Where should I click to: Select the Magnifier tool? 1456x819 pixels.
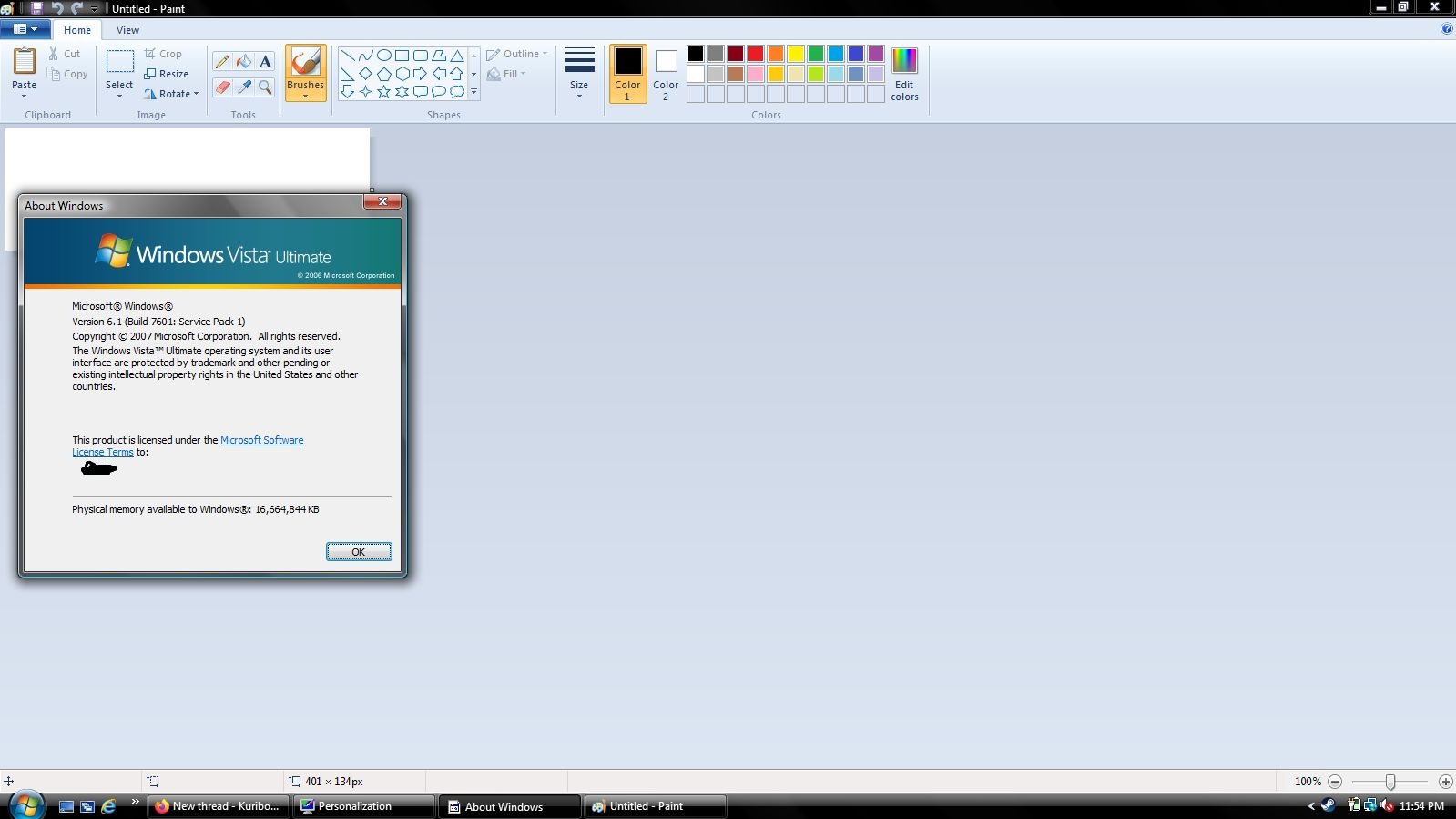pos(265,87)
